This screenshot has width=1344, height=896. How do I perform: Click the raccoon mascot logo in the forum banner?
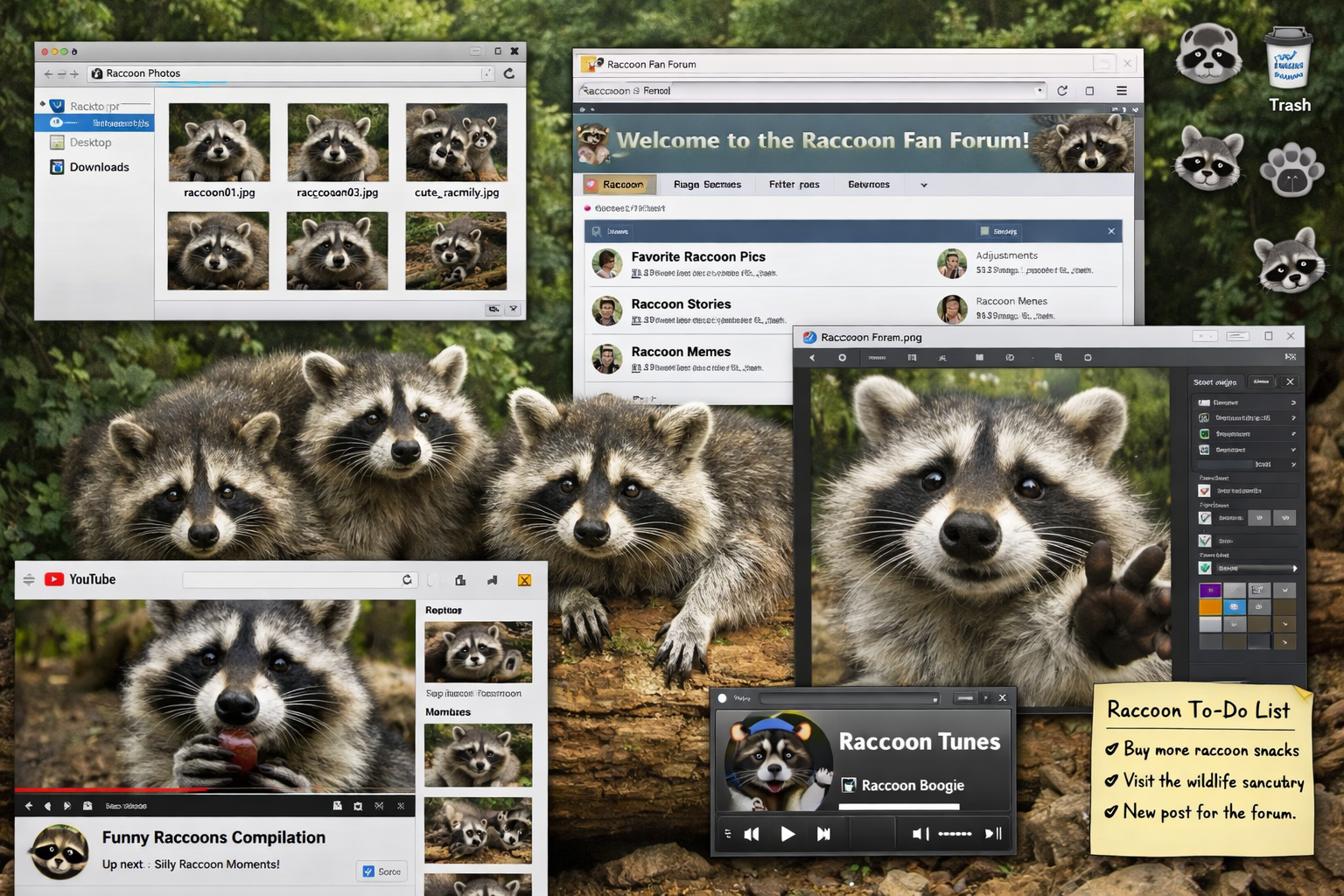594,142
